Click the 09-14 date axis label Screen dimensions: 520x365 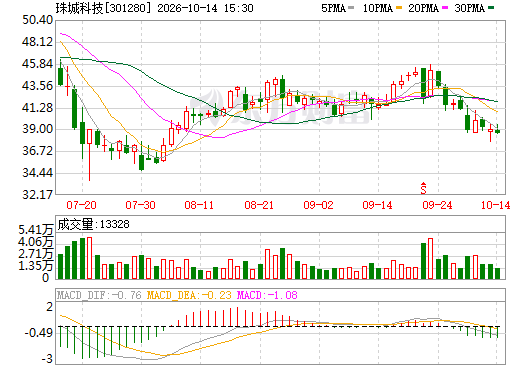tap(377, 205)
